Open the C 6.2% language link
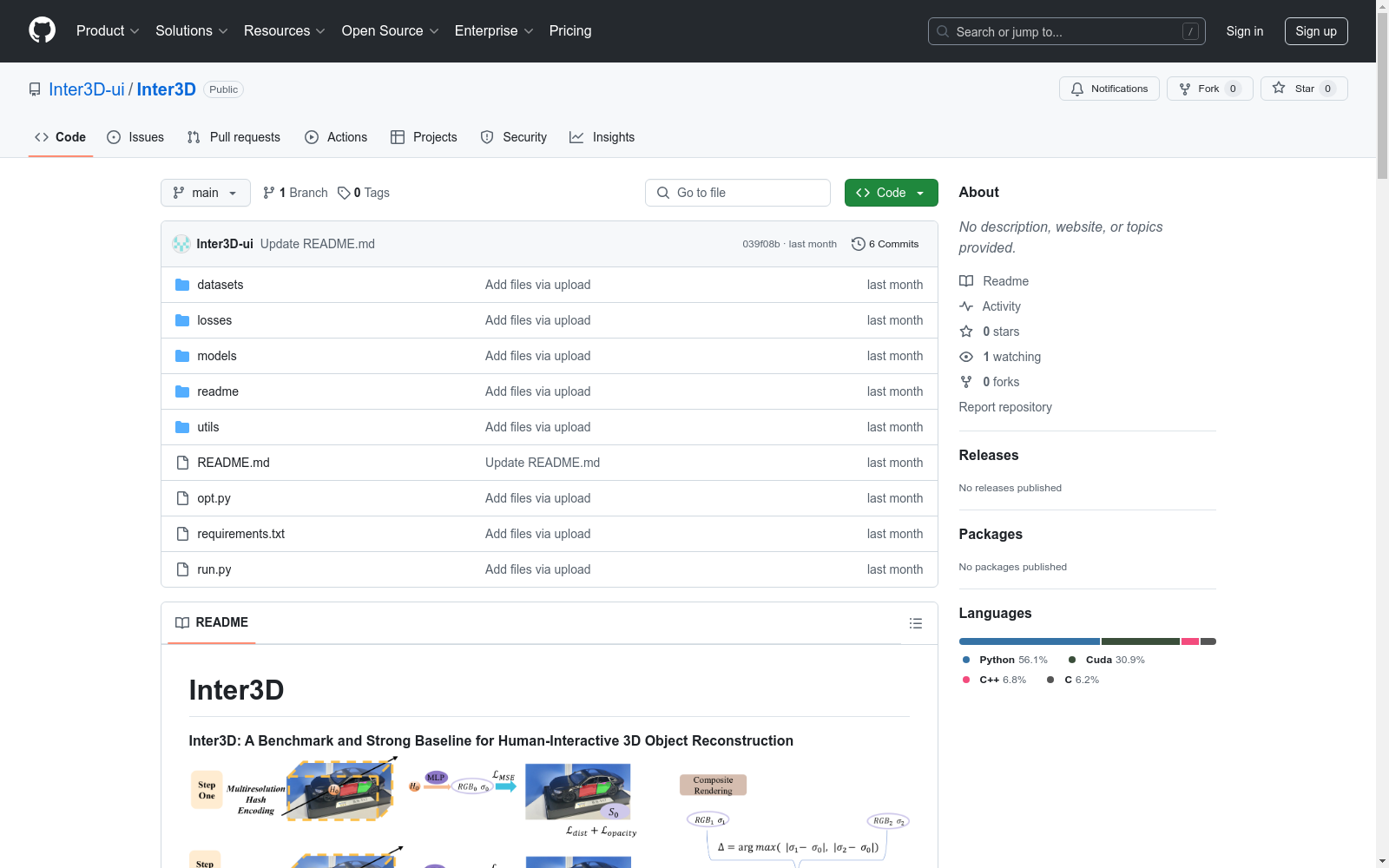 (x=1073, y=680)
